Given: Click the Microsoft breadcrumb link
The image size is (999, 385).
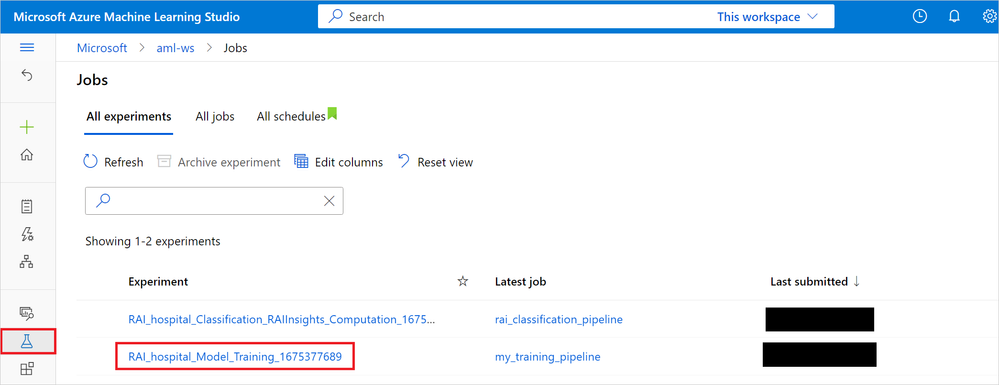Looking at the screenshot, I should (x=102, y=48).
